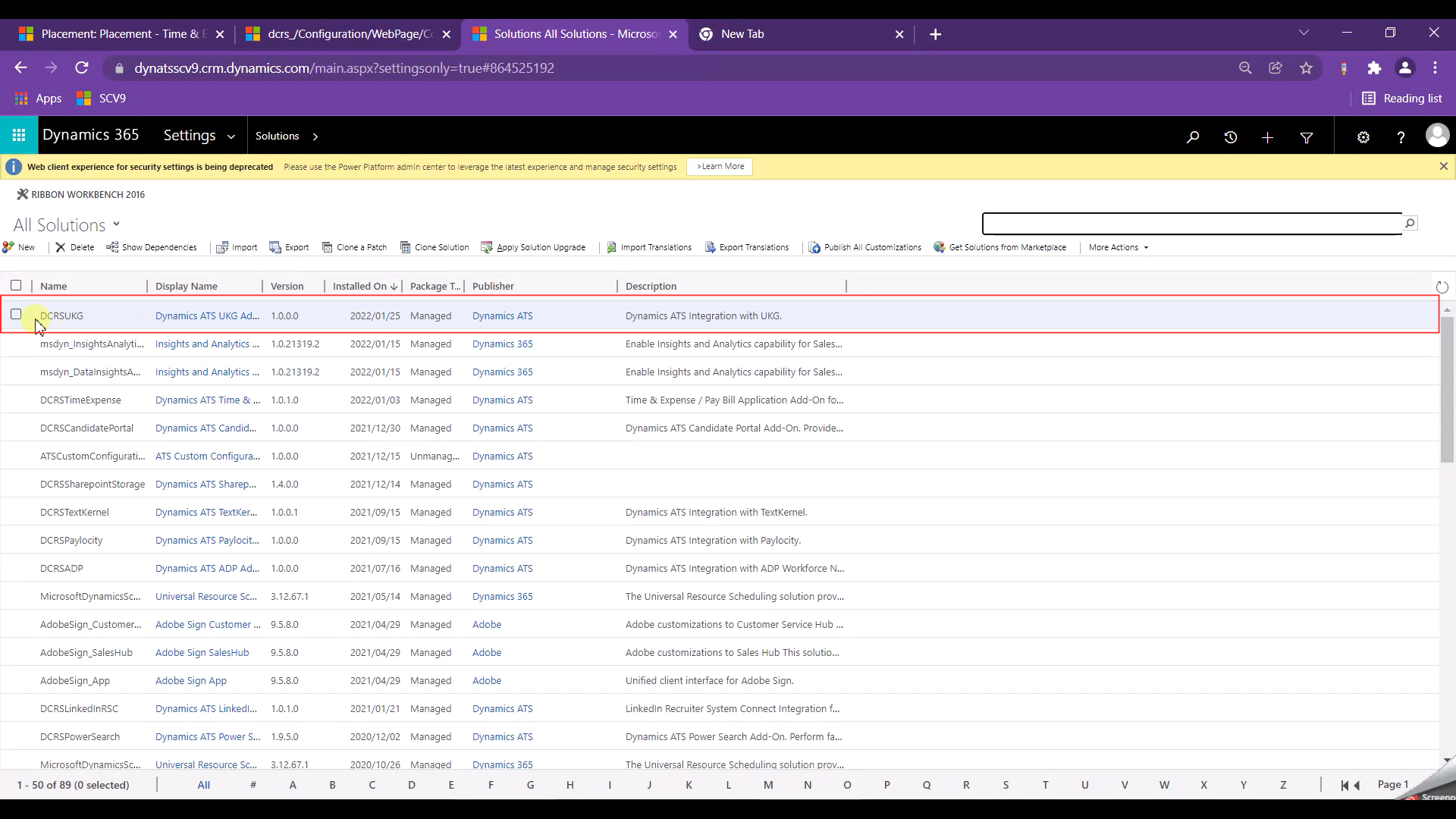The height and width of the screenshot is (819, 1456).
Task: Sort by Version column header
Action: coord(287,286)
